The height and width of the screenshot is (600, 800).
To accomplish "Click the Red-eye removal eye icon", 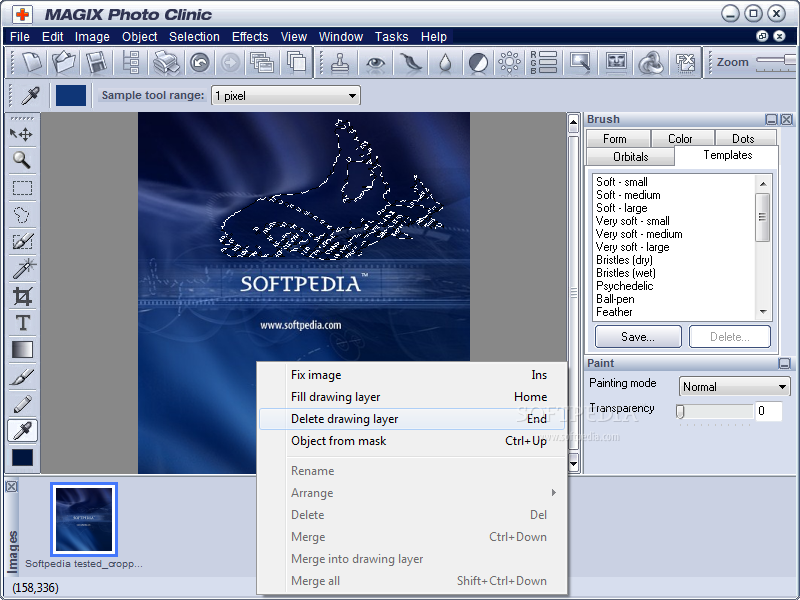I will coord(376,63).
